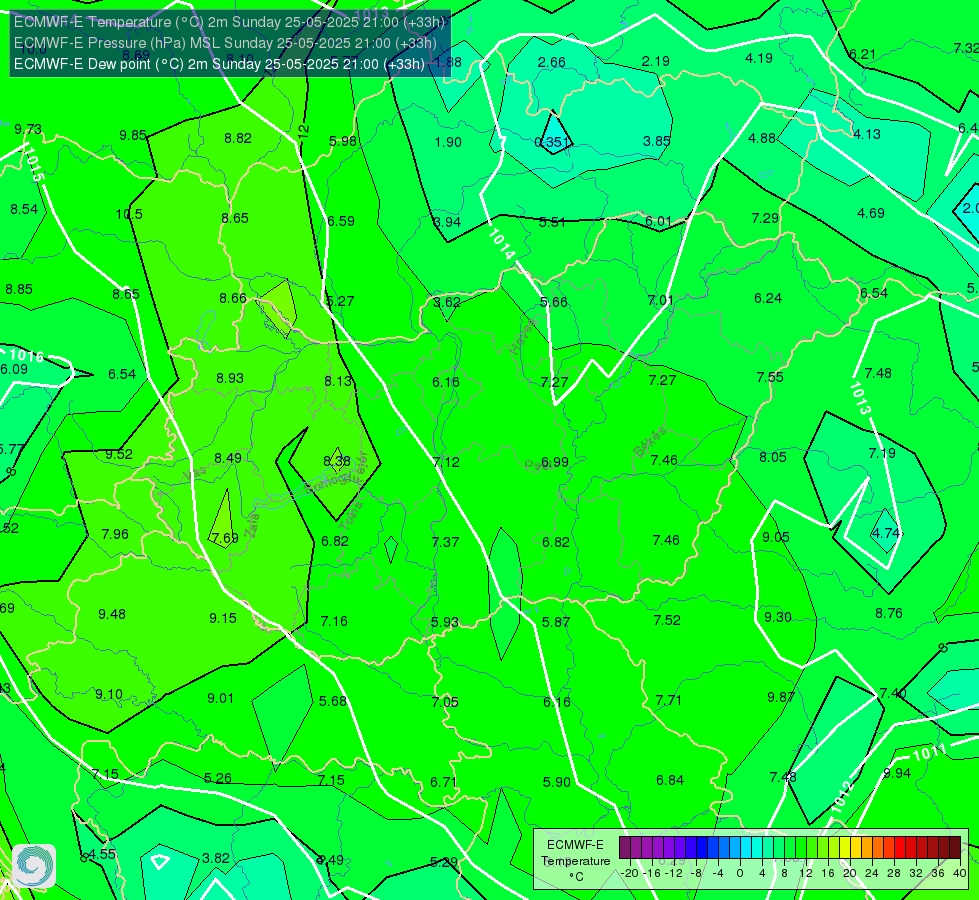979x900 pixels.
Task: Click the 5.66 dew point value
Action: [x=554, y=302]
